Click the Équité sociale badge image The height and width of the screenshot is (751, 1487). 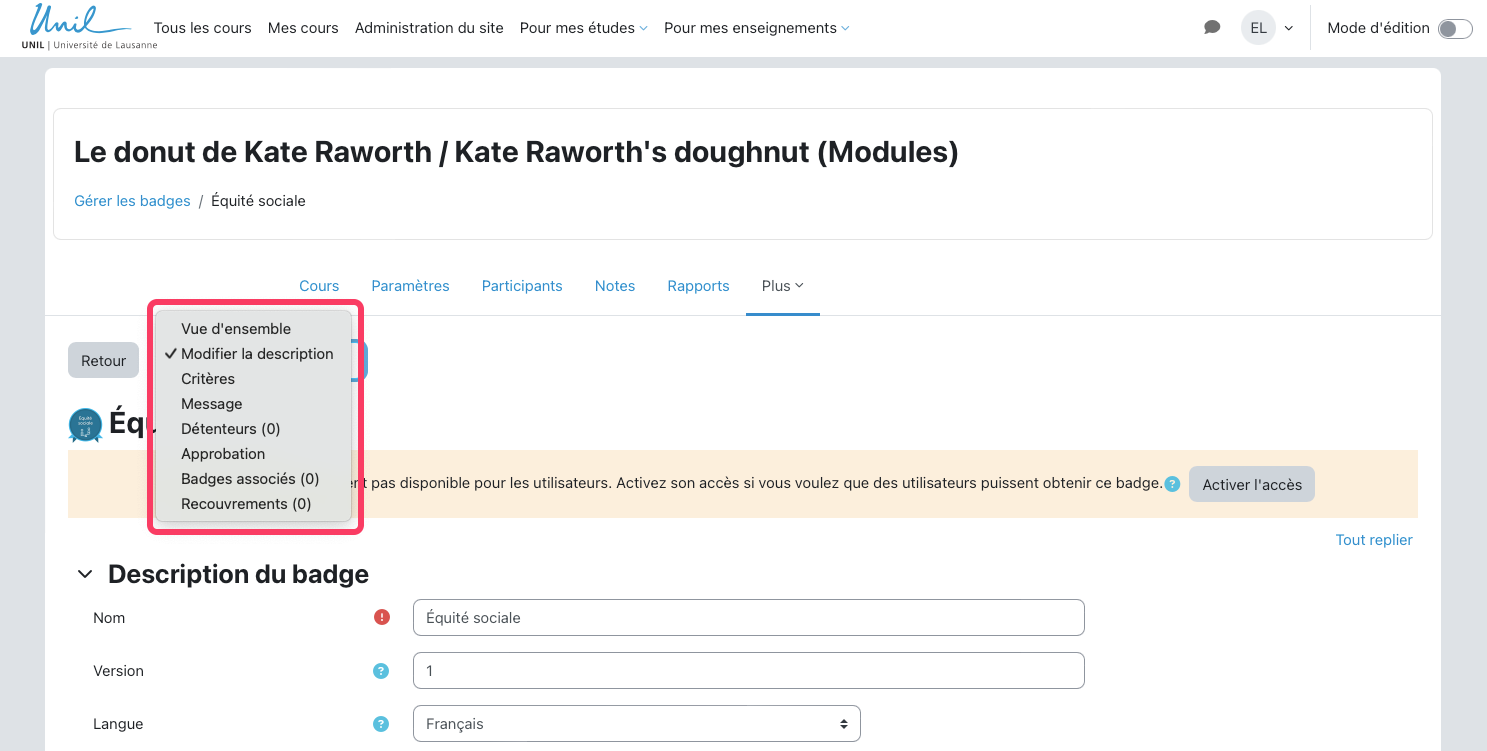pos(85,425)
